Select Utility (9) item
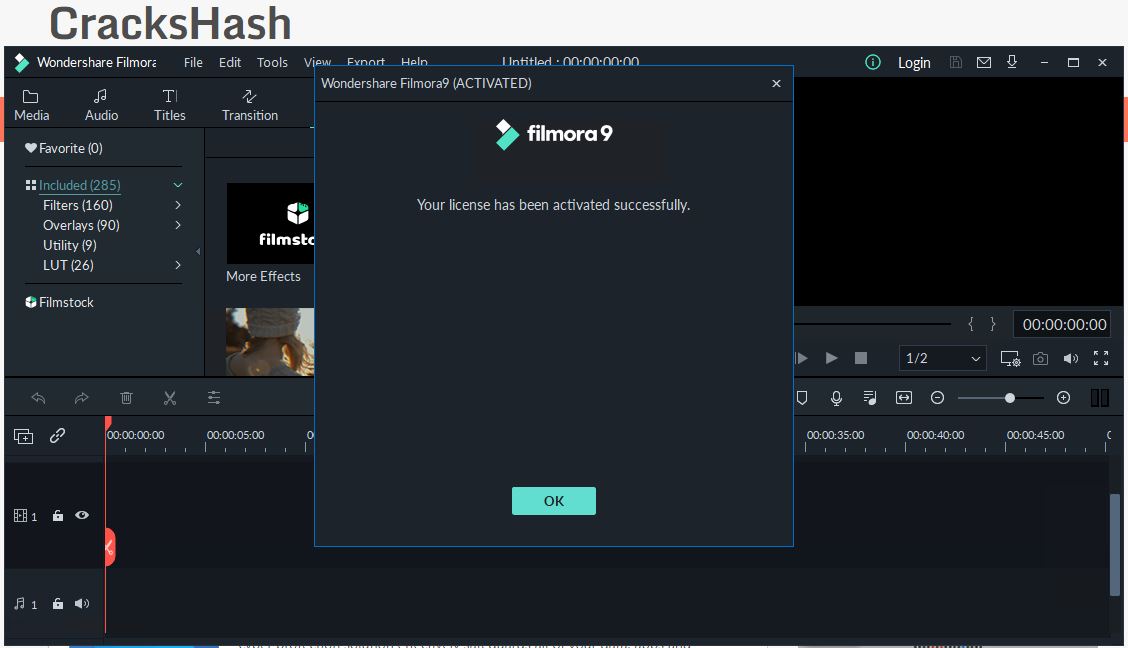The width and height of the screenshot is (1128, 648). 70,245
